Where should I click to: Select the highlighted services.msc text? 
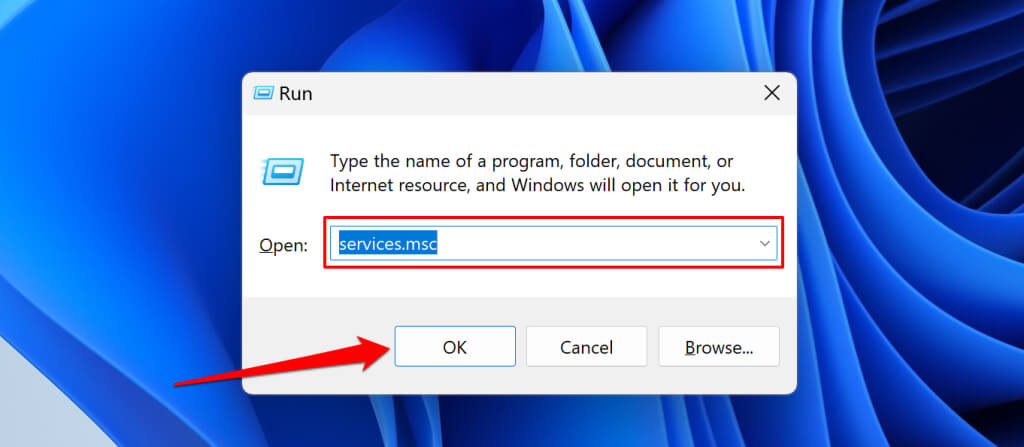coord(388,244)
